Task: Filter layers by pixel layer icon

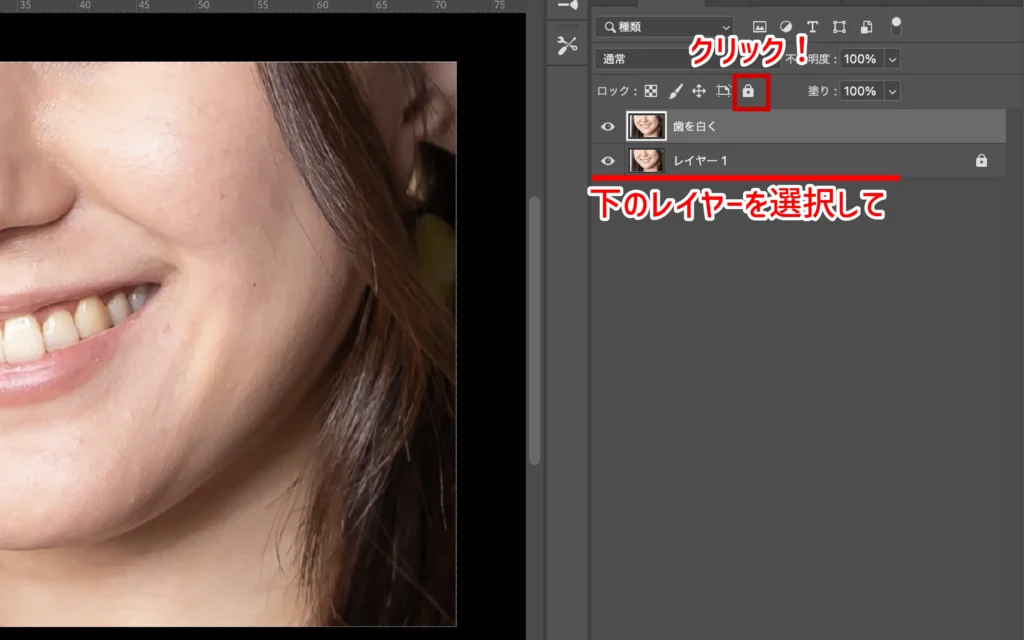Action: coord(760,26)
